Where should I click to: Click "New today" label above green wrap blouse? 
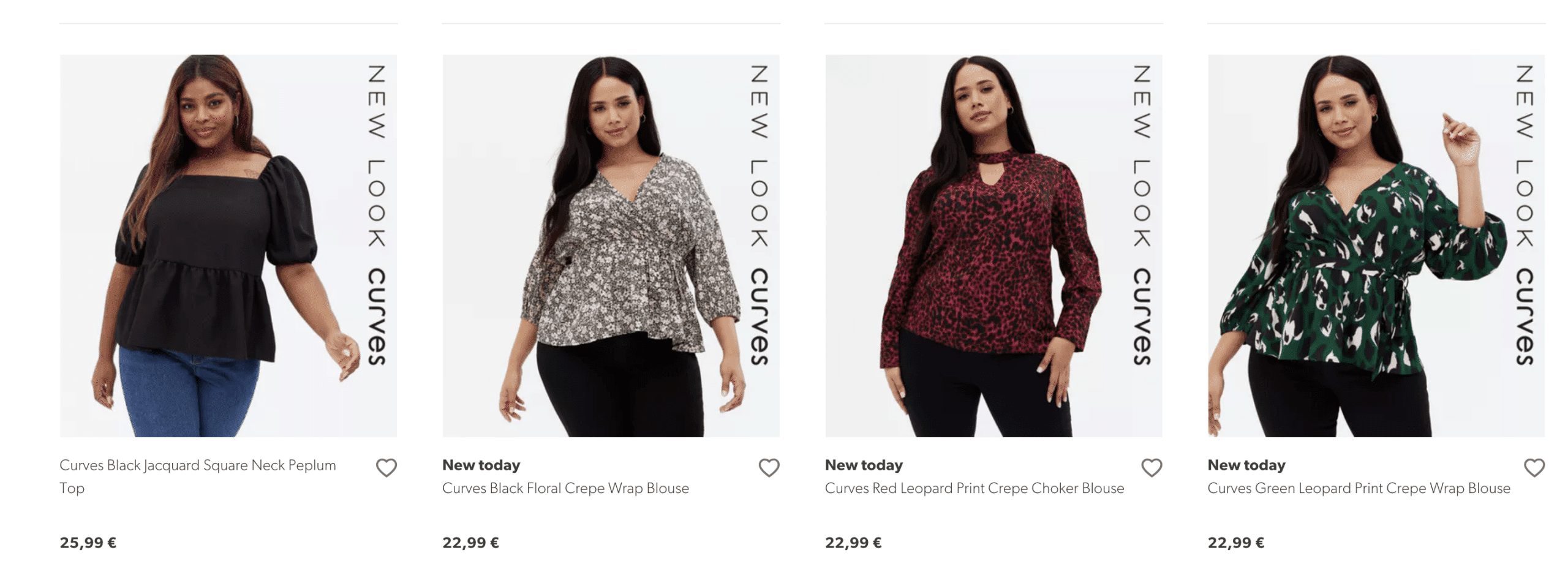[x=1246, y=465]
